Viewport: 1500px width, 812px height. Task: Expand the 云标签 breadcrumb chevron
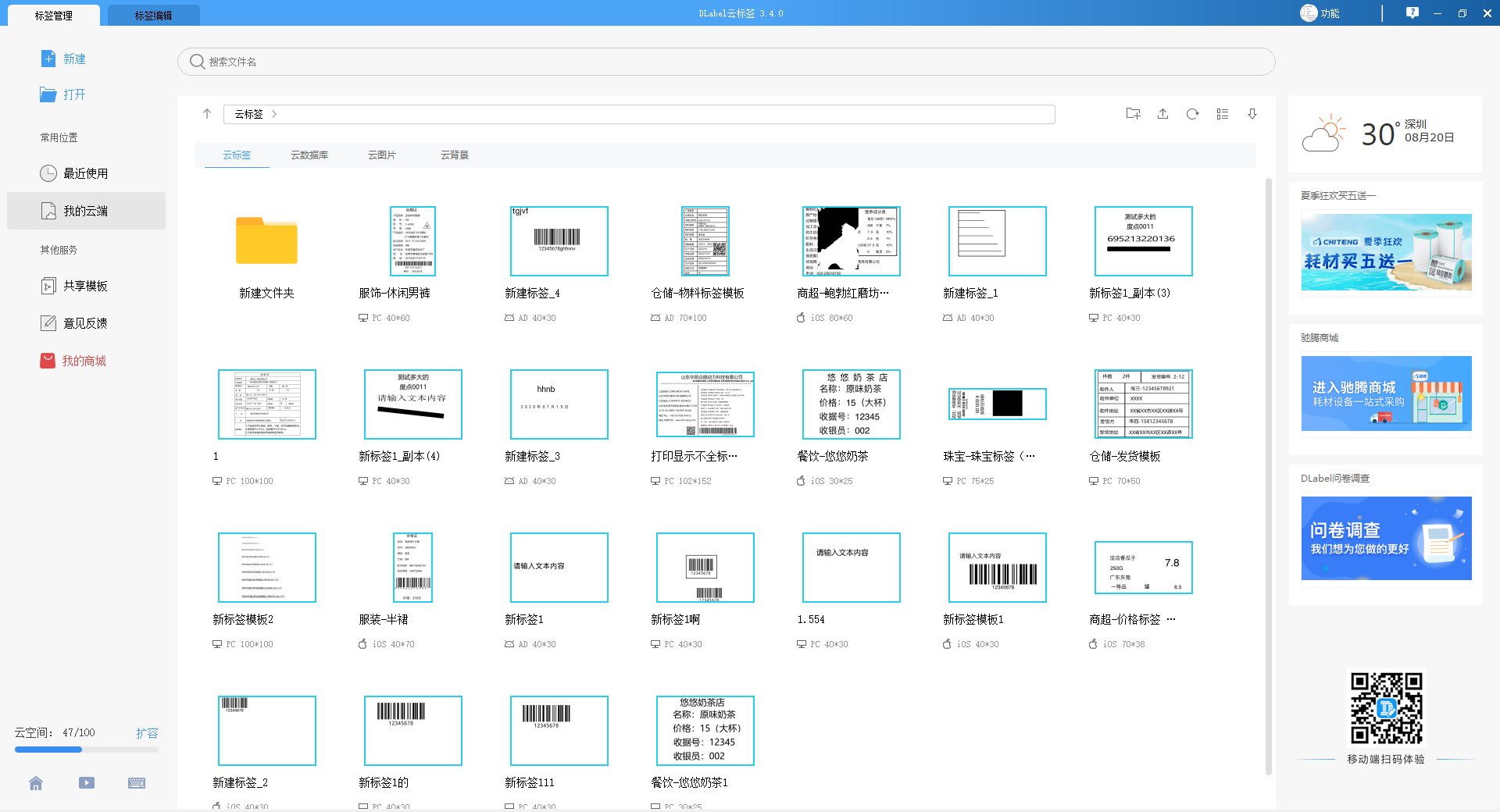275,114
